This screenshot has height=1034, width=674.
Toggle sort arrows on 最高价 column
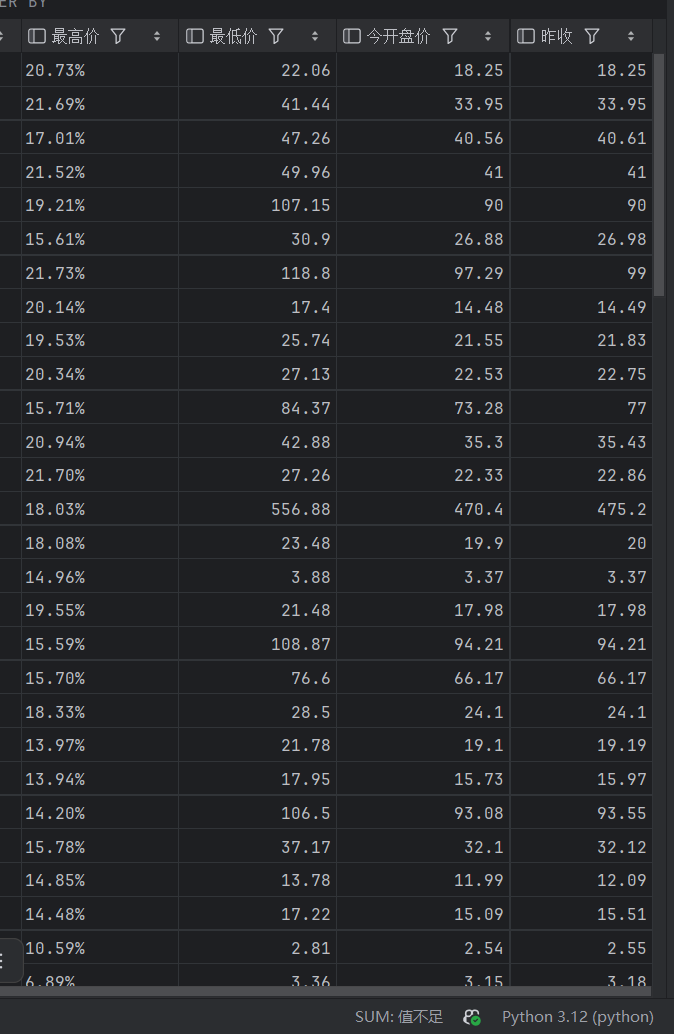pos(157,36)
